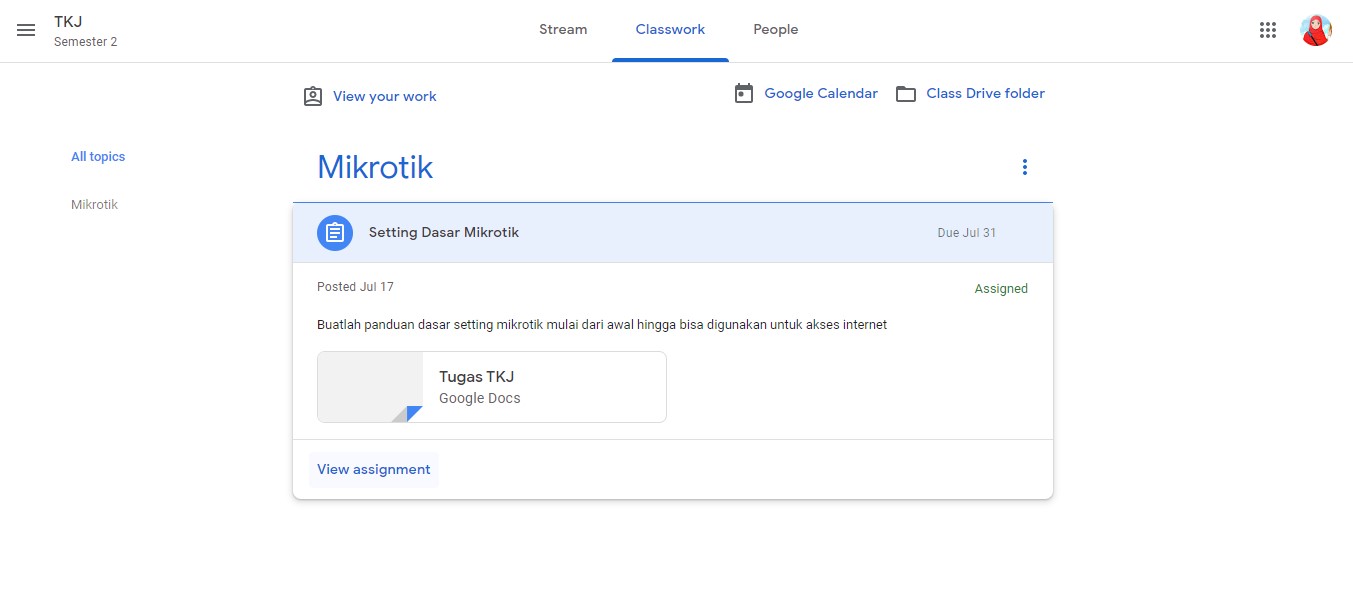This screenshot has width=1353, height=592.
Task: Click the Mikrotik topic heading
Action: (375, 167)
